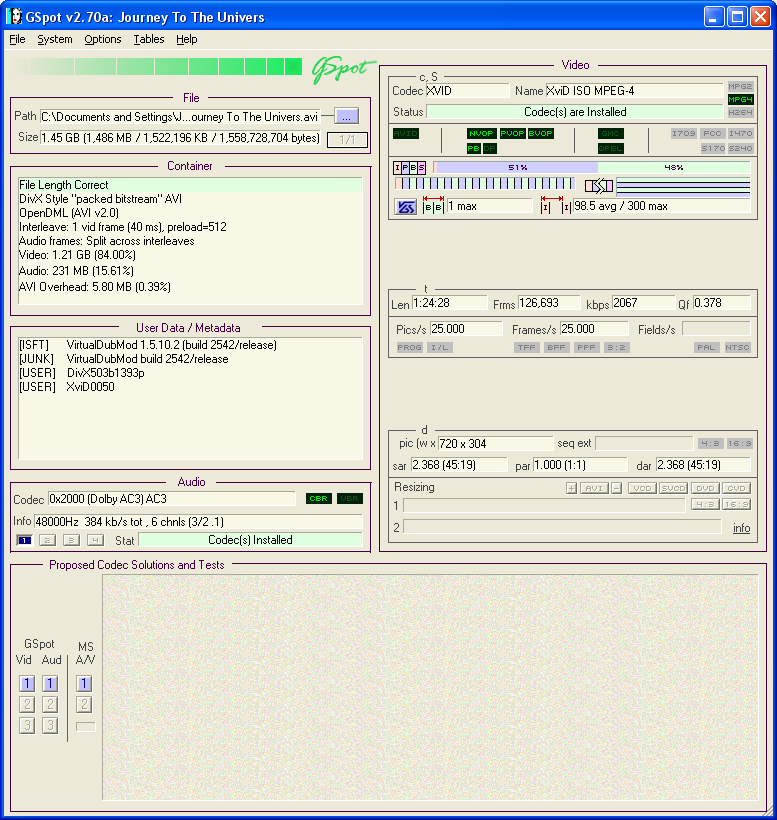
Task: Click the B-frame max spacing icon
Action: pos(433,206)
